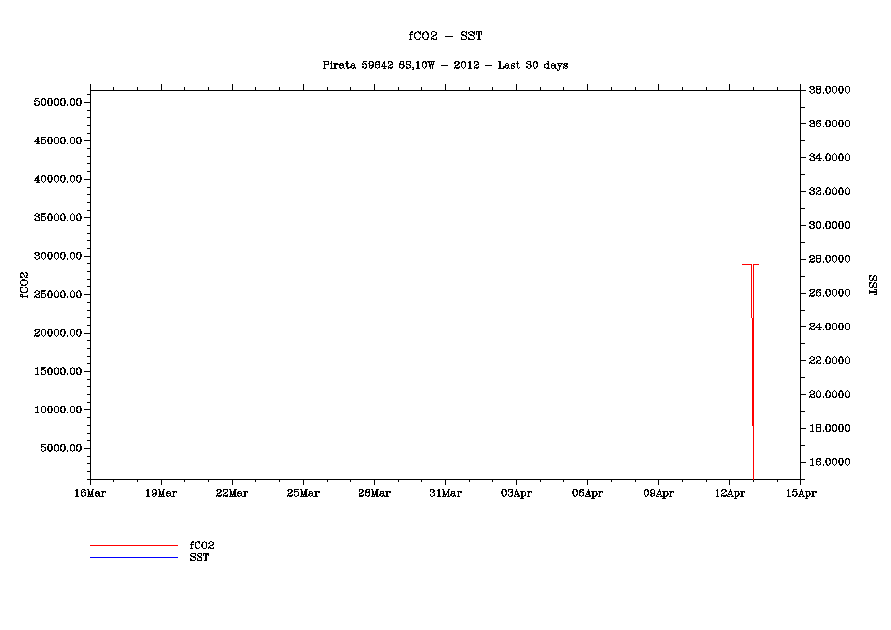Click the 28.0000 value on right axis
Screen dimensions: 891x630
pos(829,259)
